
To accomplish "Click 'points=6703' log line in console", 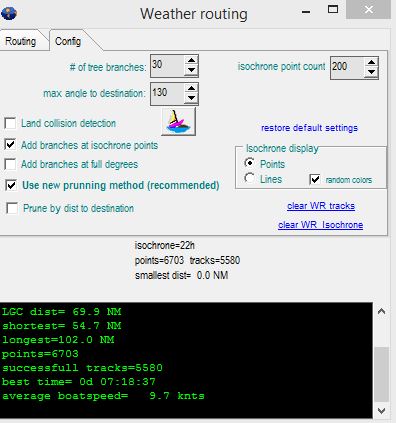I will point(40,354).
